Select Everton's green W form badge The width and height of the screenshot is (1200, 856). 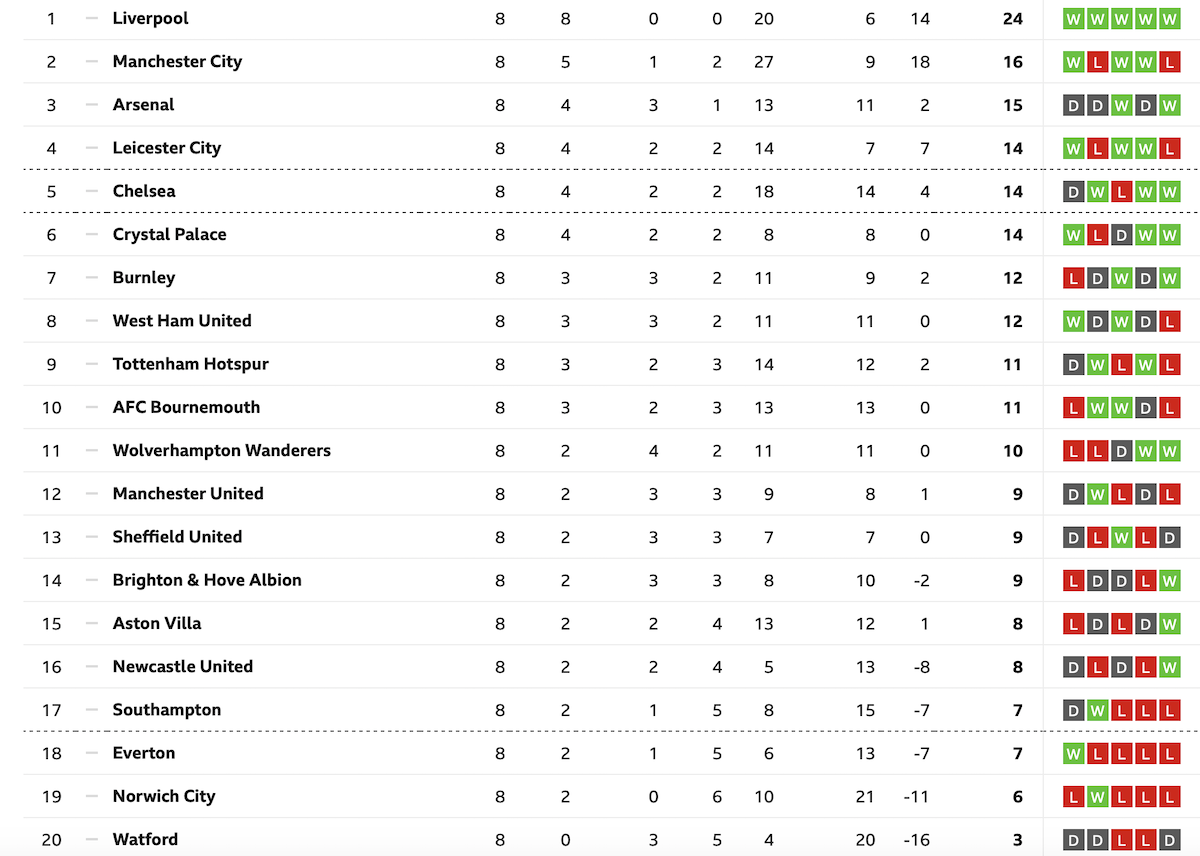(x=1074, y=753)
